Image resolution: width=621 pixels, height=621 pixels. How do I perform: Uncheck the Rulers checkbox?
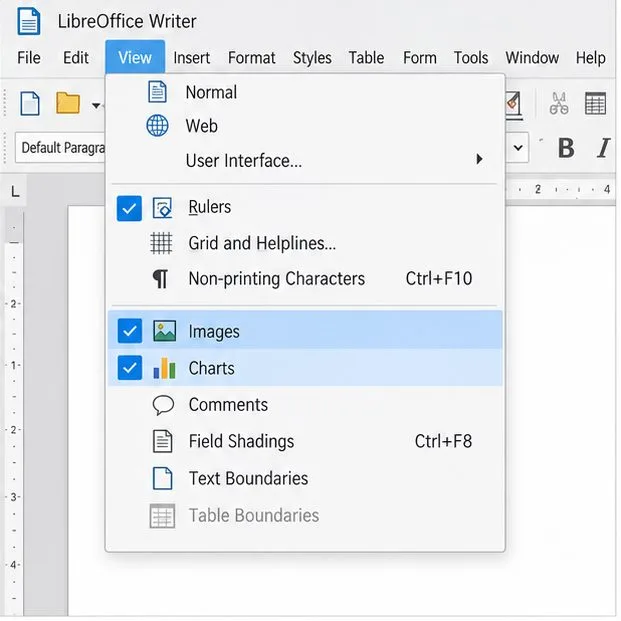click(129, 208)
